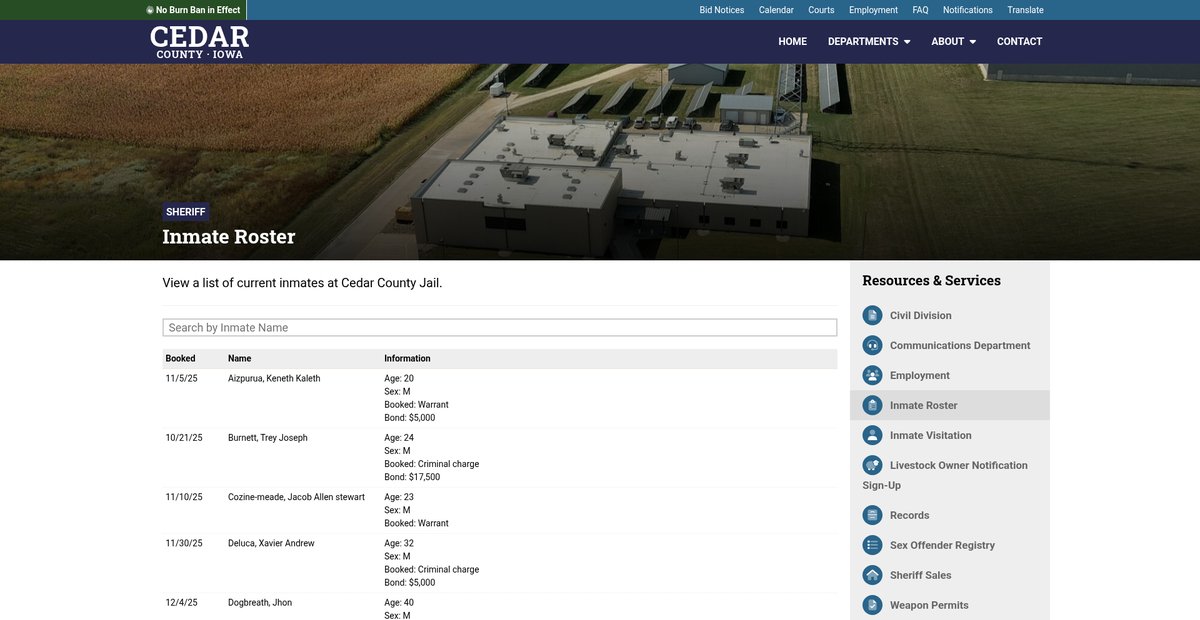Select inmate name Dogbreath, Jhon
The height and width of the screenshot is (620, 1200).
260,603
